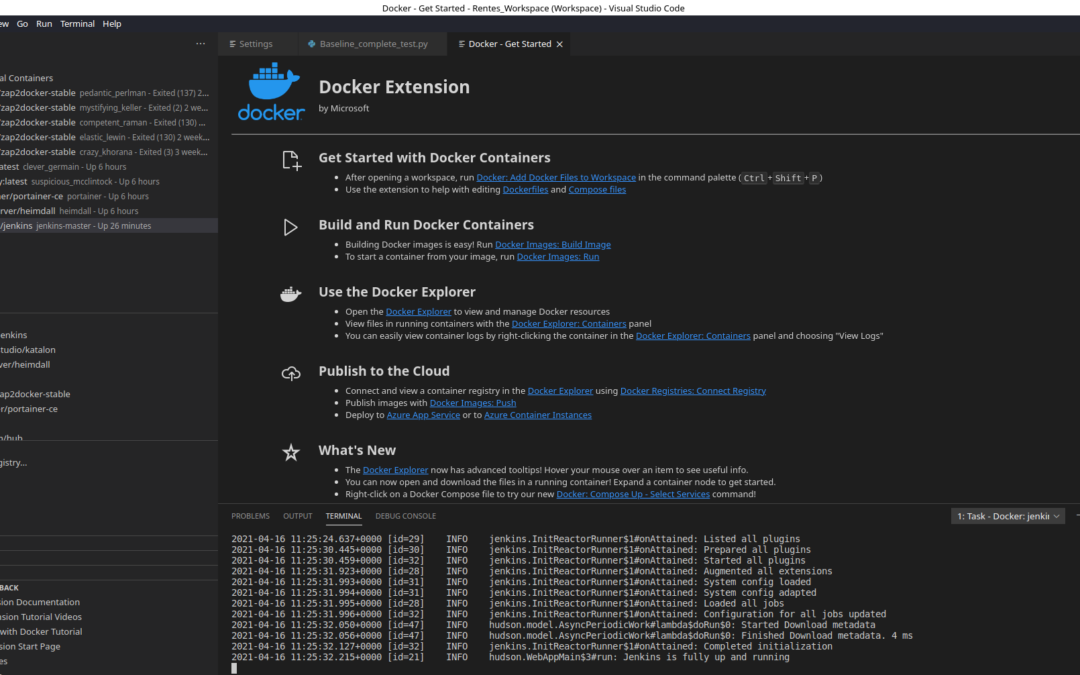Select the Docker - Get Started tab
1080x675 pixels.
509,44
